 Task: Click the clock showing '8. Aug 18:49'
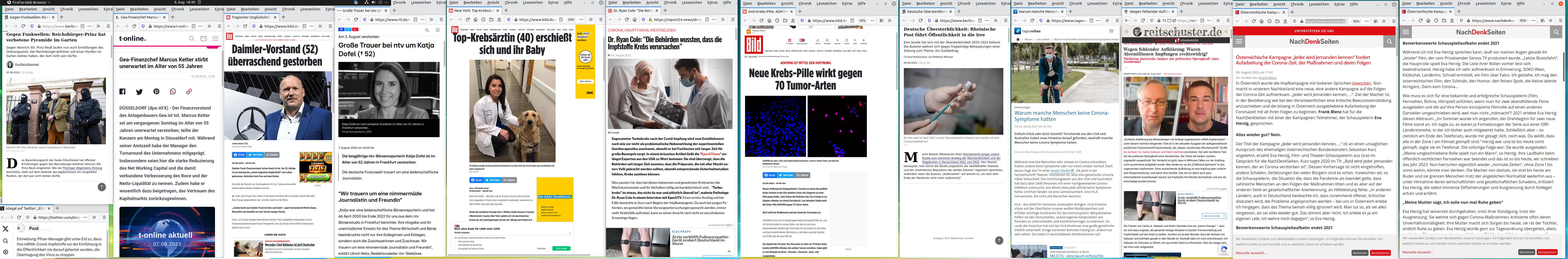pyautogui.click(x=184, y=2)
